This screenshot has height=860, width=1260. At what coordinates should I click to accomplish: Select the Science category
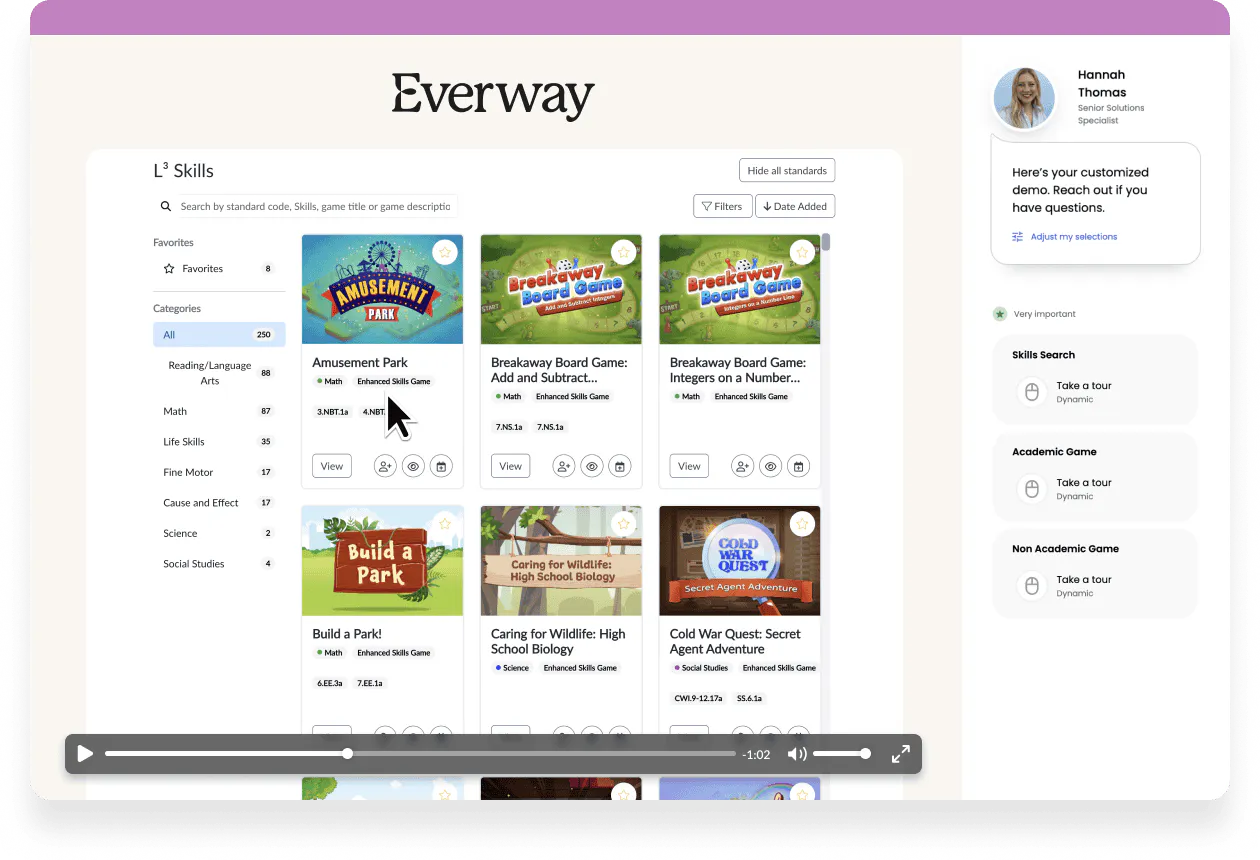(219, 533)
